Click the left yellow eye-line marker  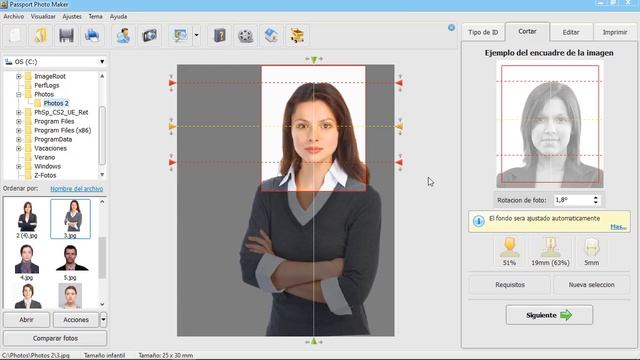172,126
